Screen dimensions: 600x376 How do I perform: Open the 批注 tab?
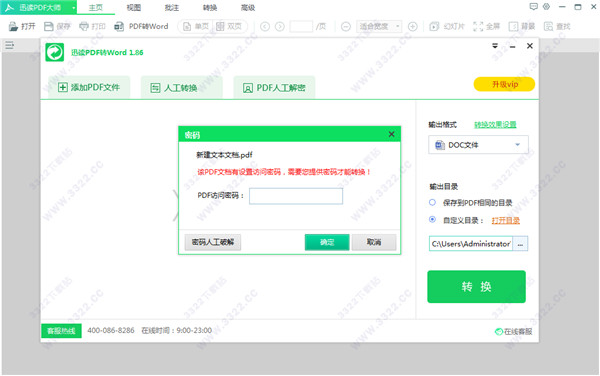click(x=172, y=8)
